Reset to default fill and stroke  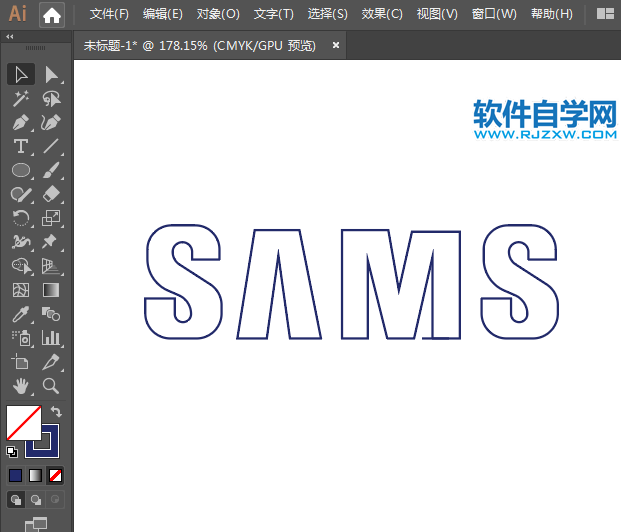pyautogui.click(x=12, y=452)
